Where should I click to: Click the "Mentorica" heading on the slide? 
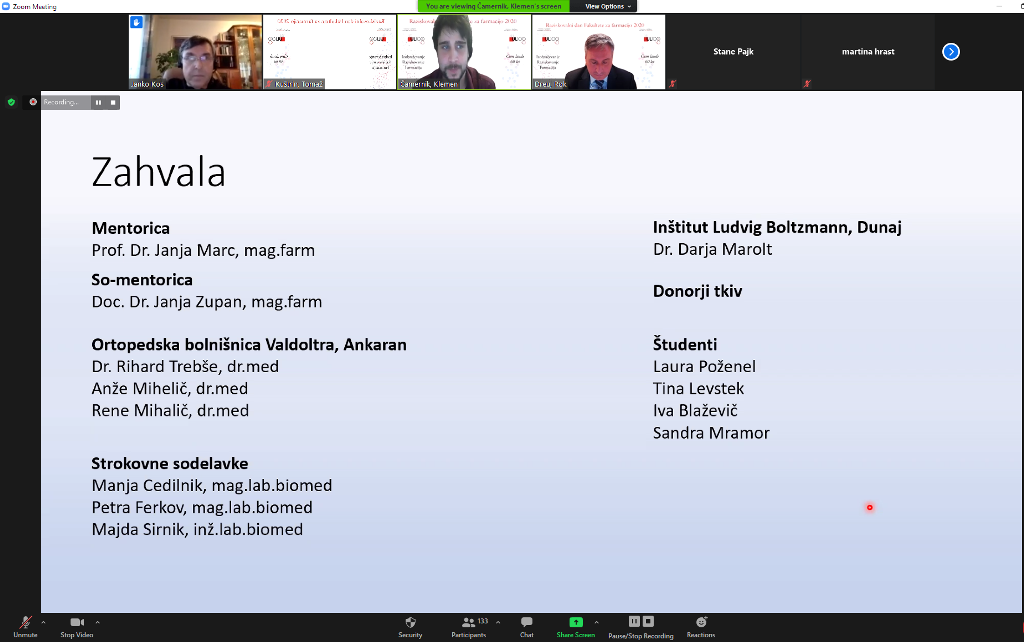click(131, 228)
